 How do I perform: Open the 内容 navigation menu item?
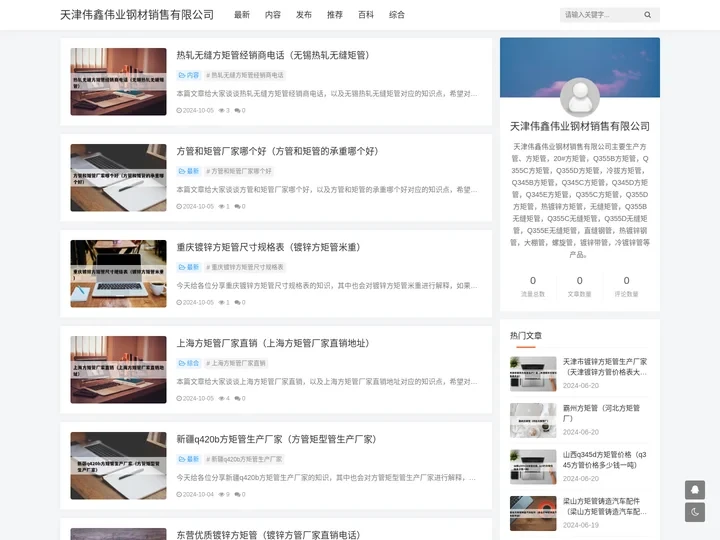pyautogui.click(x=273, y=15)
